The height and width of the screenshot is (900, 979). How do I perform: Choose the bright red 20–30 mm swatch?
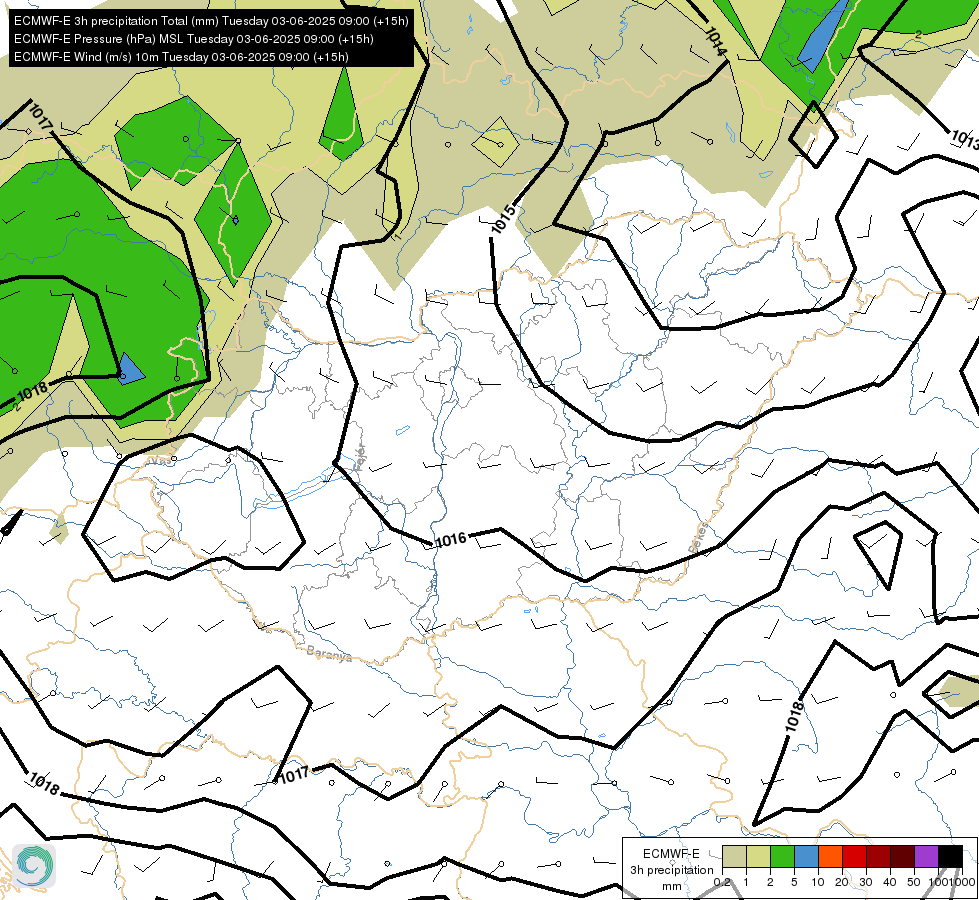click(x=854, y=856)
